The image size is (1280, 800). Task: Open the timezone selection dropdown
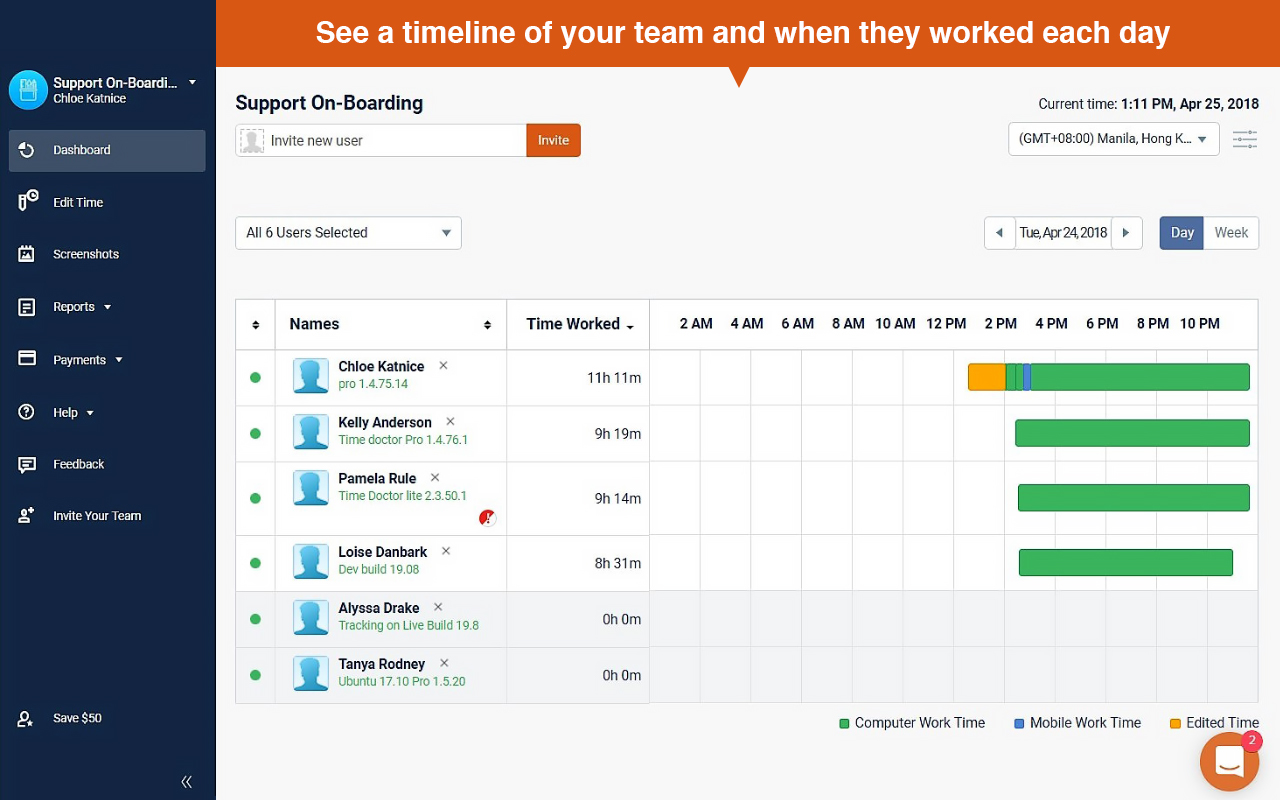click(x=1113, y=139)
